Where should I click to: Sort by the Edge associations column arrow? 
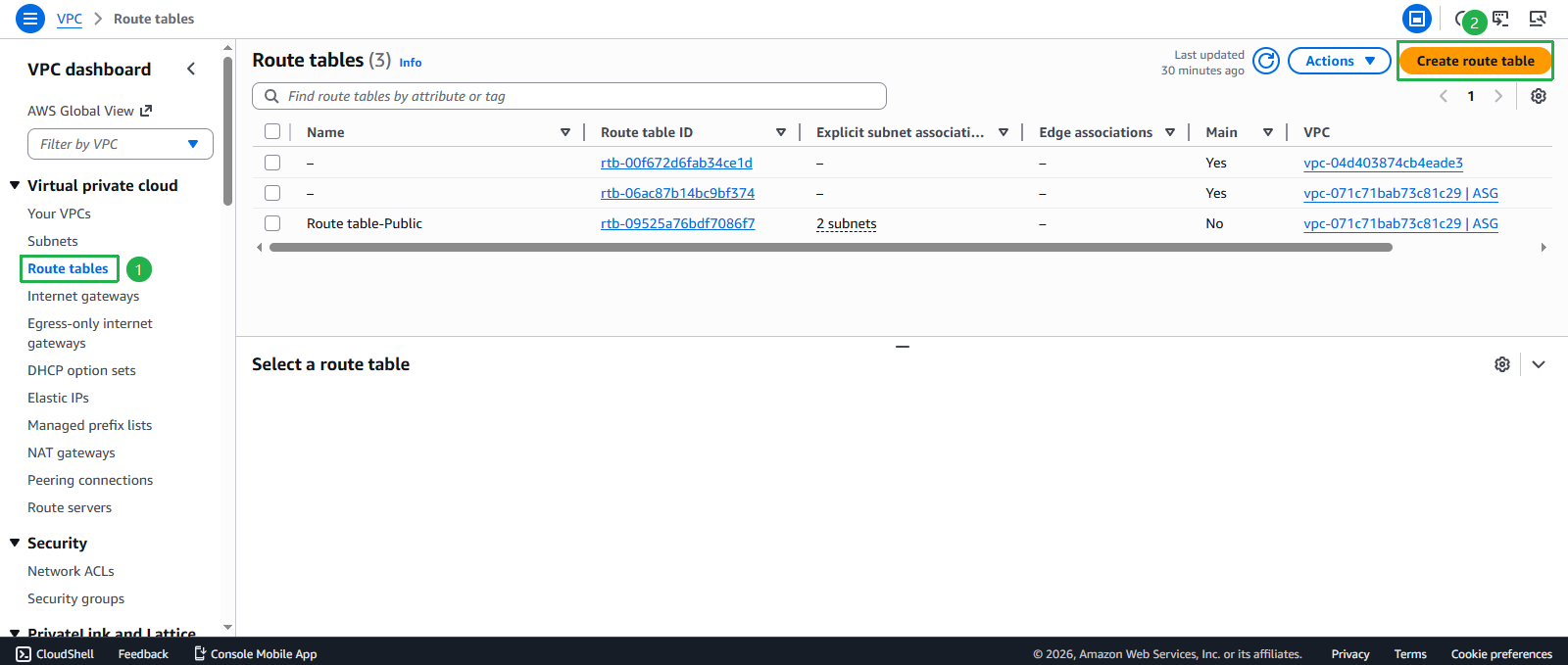(x=1170, y=132)
